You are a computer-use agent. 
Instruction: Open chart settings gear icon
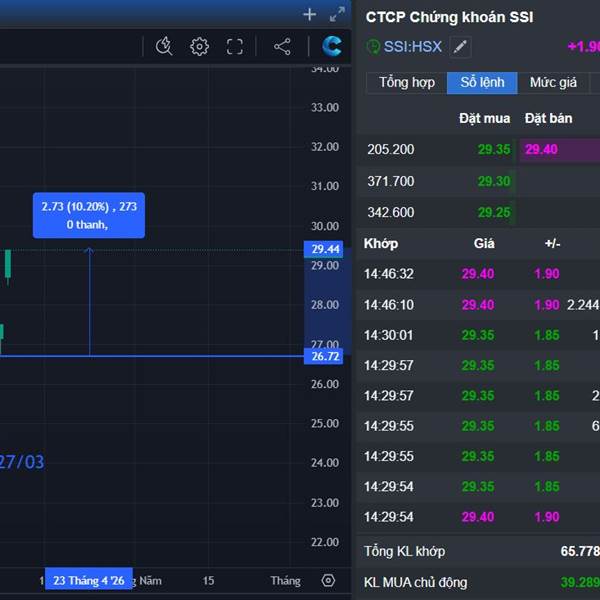[199, 47]
